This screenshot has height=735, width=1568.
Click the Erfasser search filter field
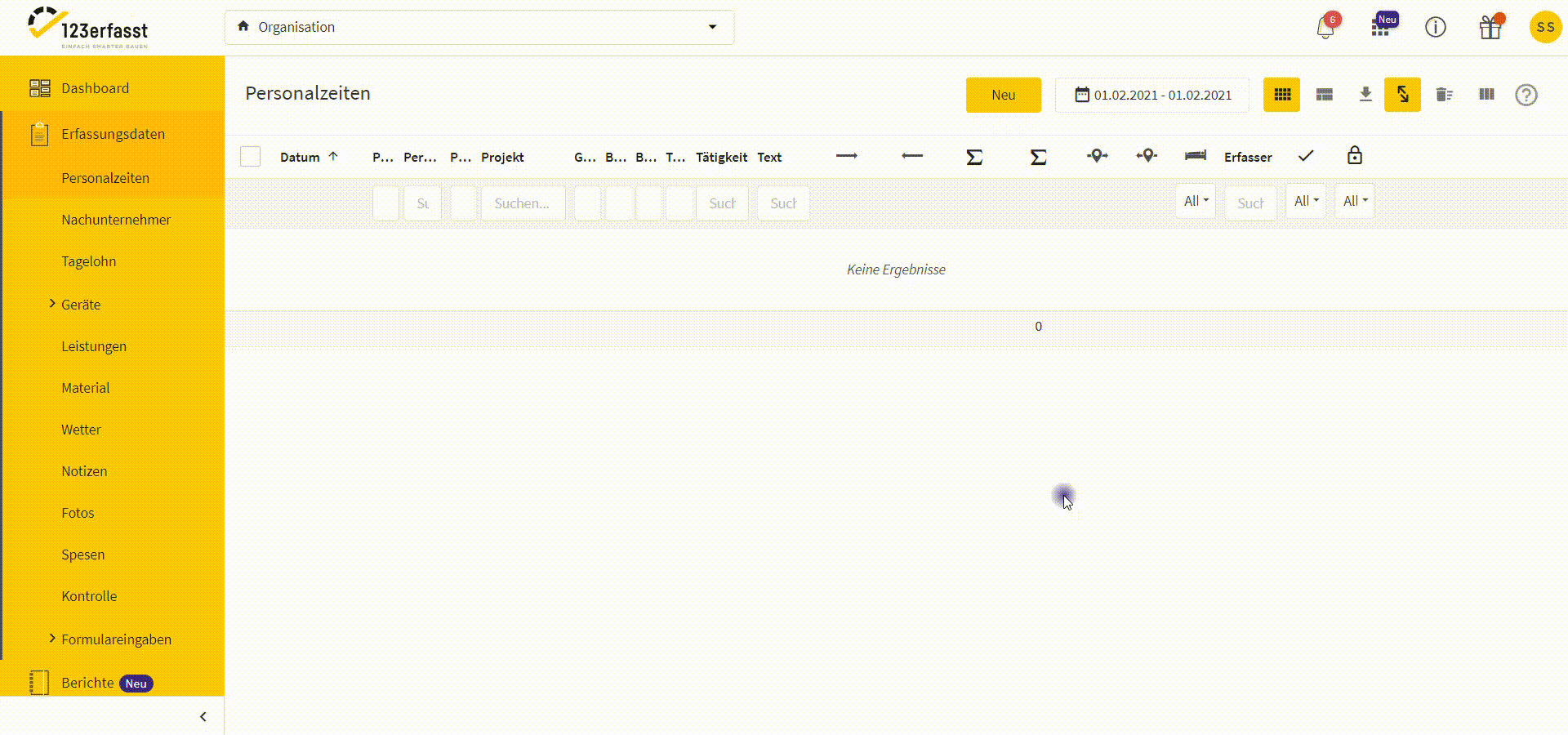point(1250,203)
